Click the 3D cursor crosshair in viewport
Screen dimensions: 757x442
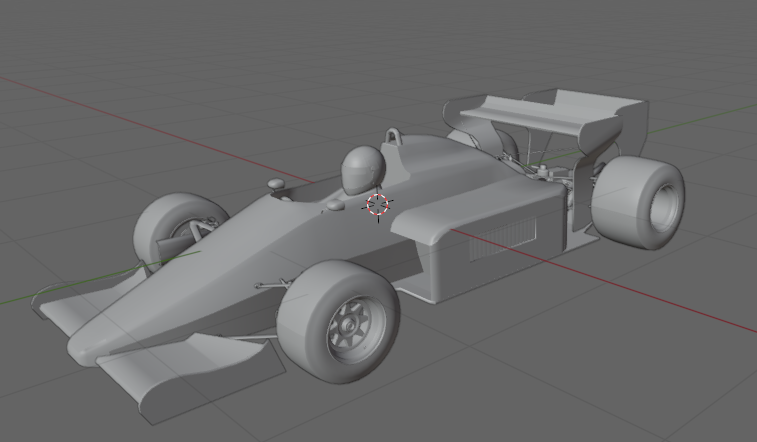tap(378, 205)
